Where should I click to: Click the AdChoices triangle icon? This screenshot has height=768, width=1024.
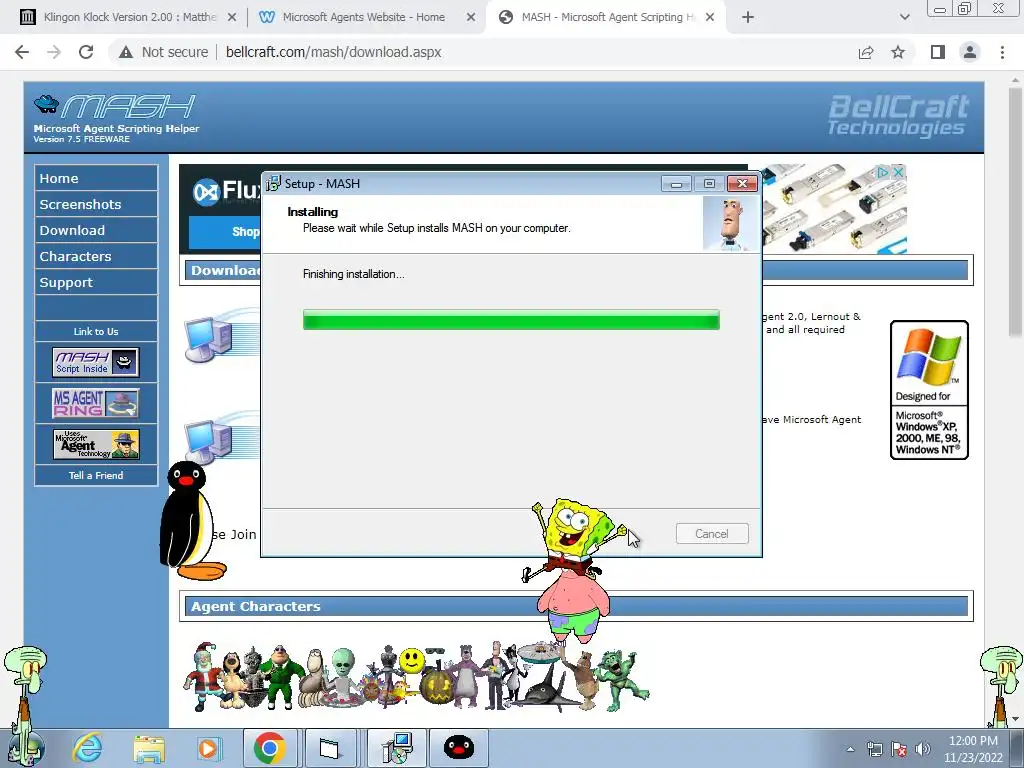(x=883, y=172)
